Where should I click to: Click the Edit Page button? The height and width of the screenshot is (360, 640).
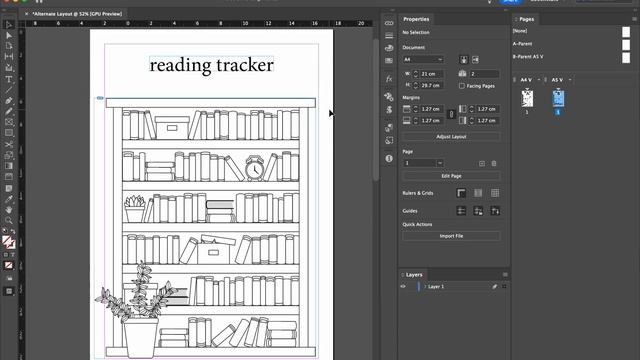coord(451,176)
